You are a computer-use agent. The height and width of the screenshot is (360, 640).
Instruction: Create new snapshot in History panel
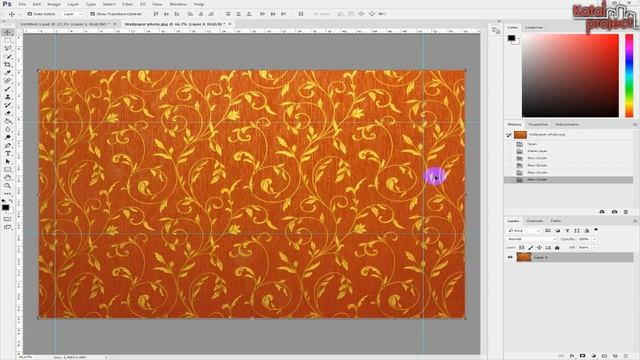point(614,212)
